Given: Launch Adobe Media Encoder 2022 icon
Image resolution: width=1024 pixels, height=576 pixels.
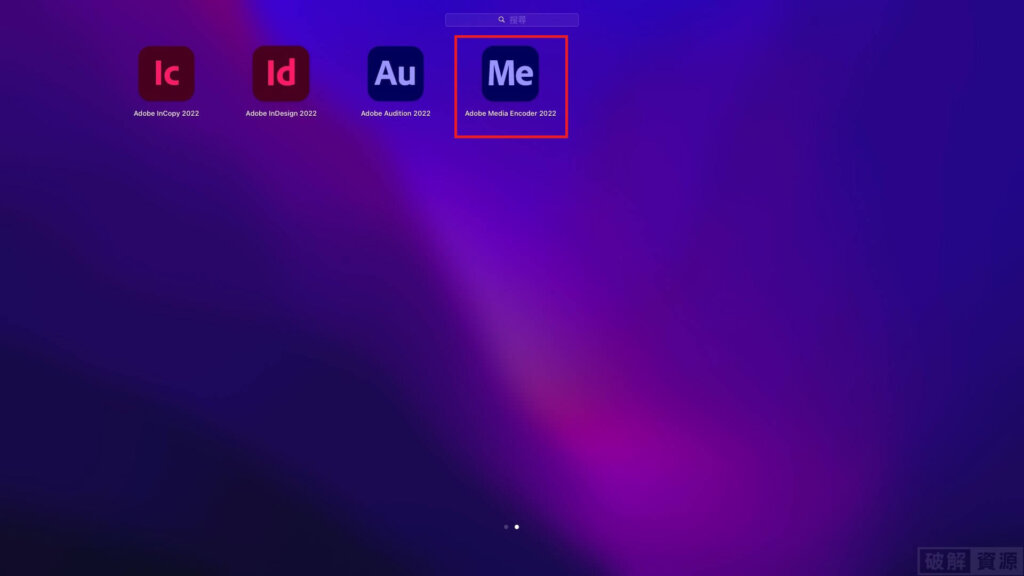Looking at the screenshot, I should click(511, 73).
